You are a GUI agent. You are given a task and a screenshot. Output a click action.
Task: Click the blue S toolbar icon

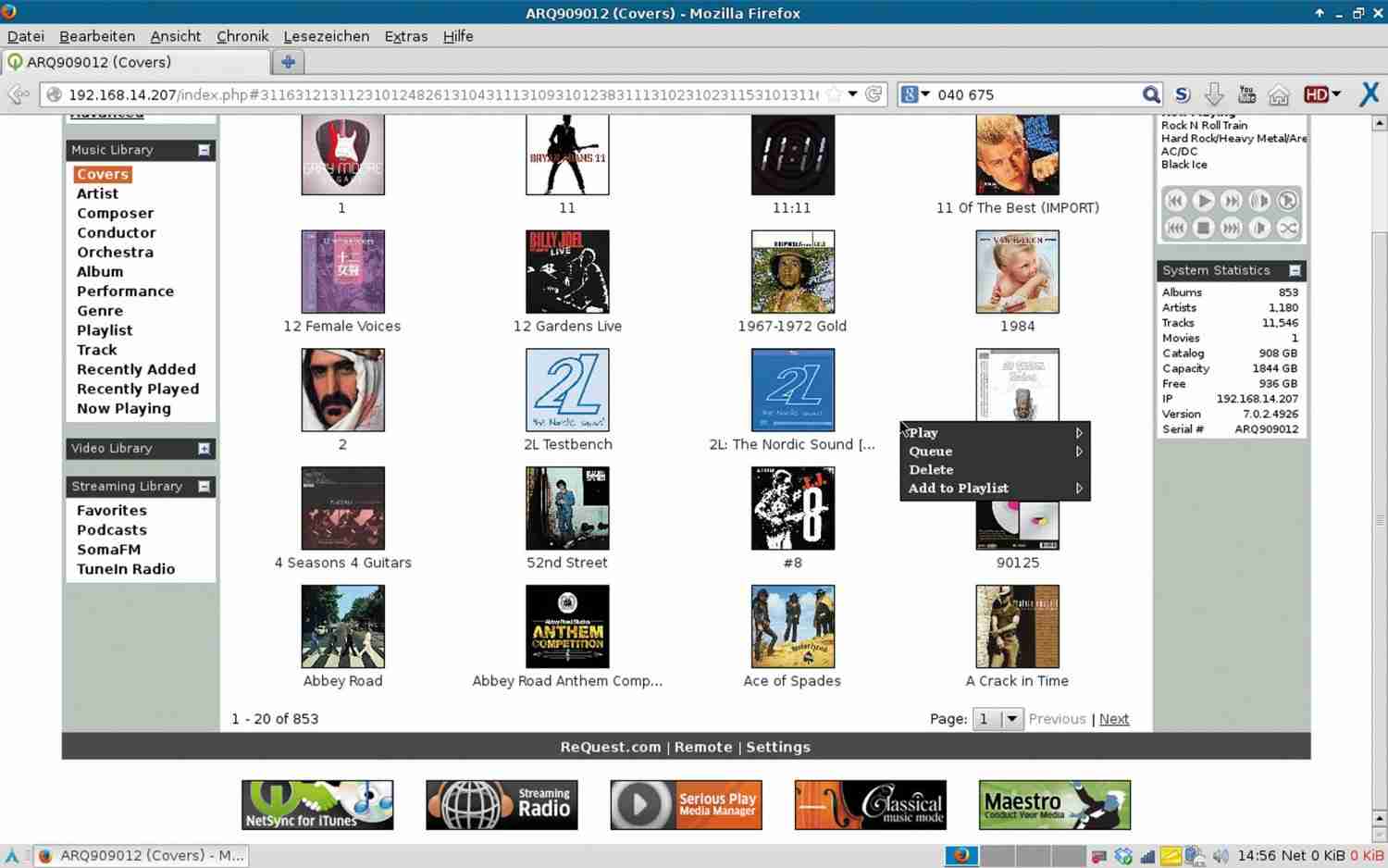(1183, 94)
